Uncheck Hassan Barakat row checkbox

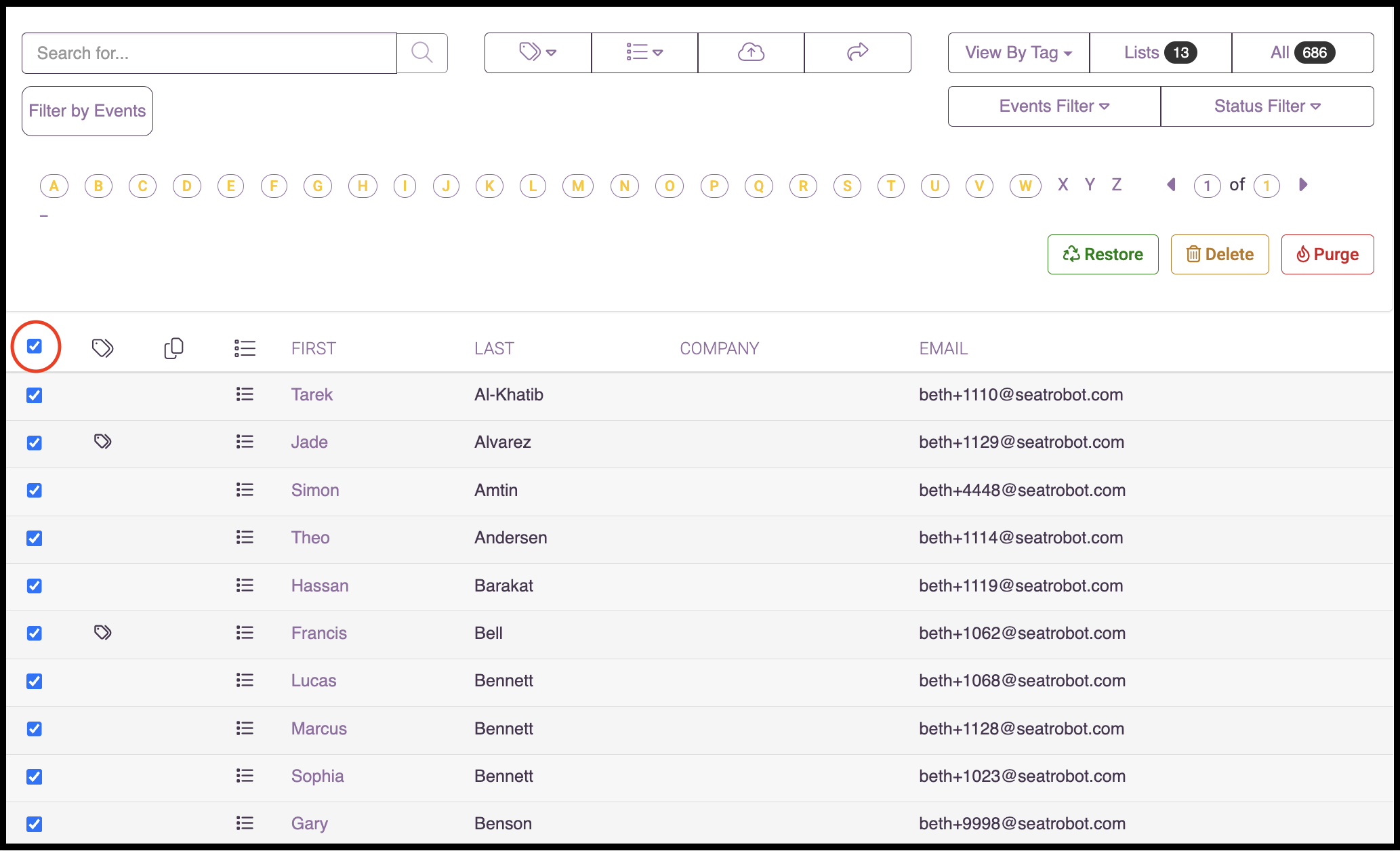(35, 585)
